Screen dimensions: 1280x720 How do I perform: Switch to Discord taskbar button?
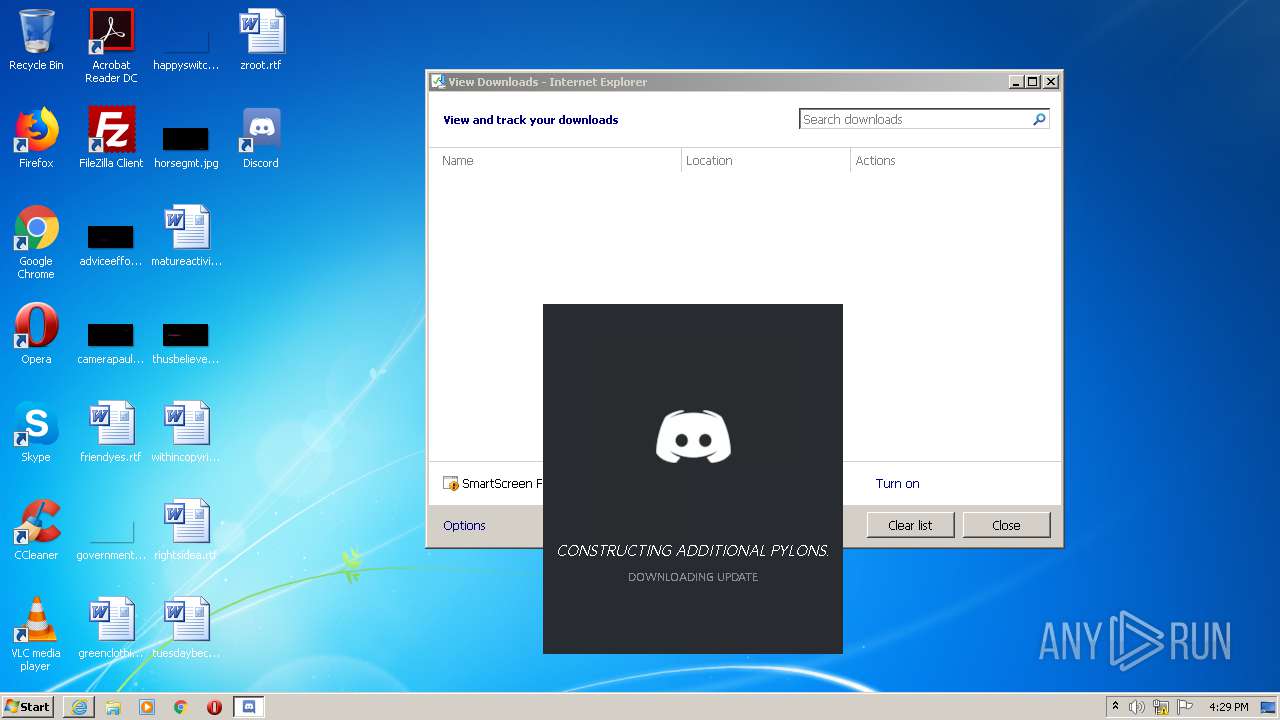(x=249, y=707)
